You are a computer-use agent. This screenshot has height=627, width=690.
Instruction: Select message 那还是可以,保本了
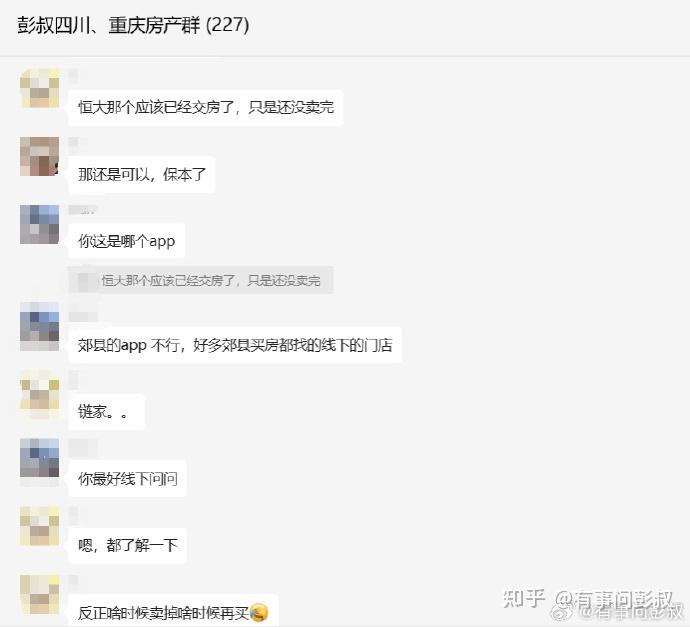click(142, 175)
